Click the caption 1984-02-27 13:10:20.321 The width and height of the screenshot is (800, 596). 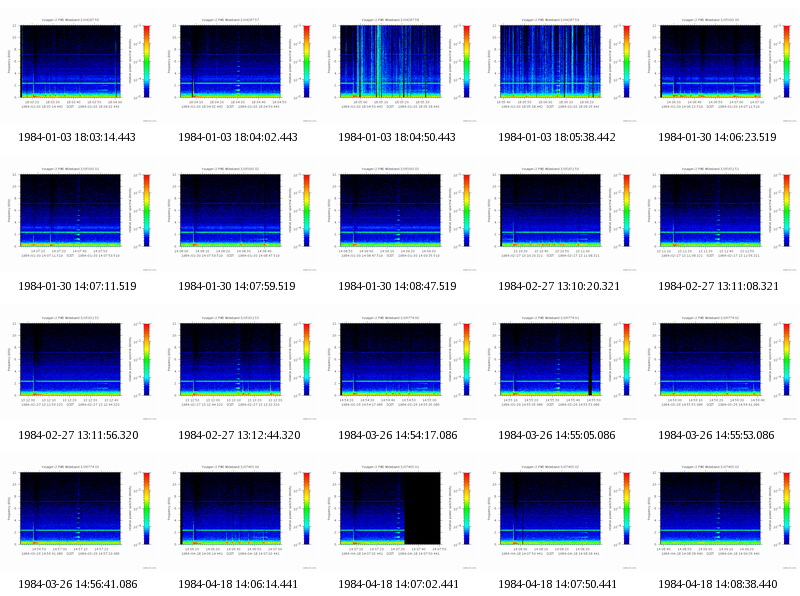click(559, 286)
